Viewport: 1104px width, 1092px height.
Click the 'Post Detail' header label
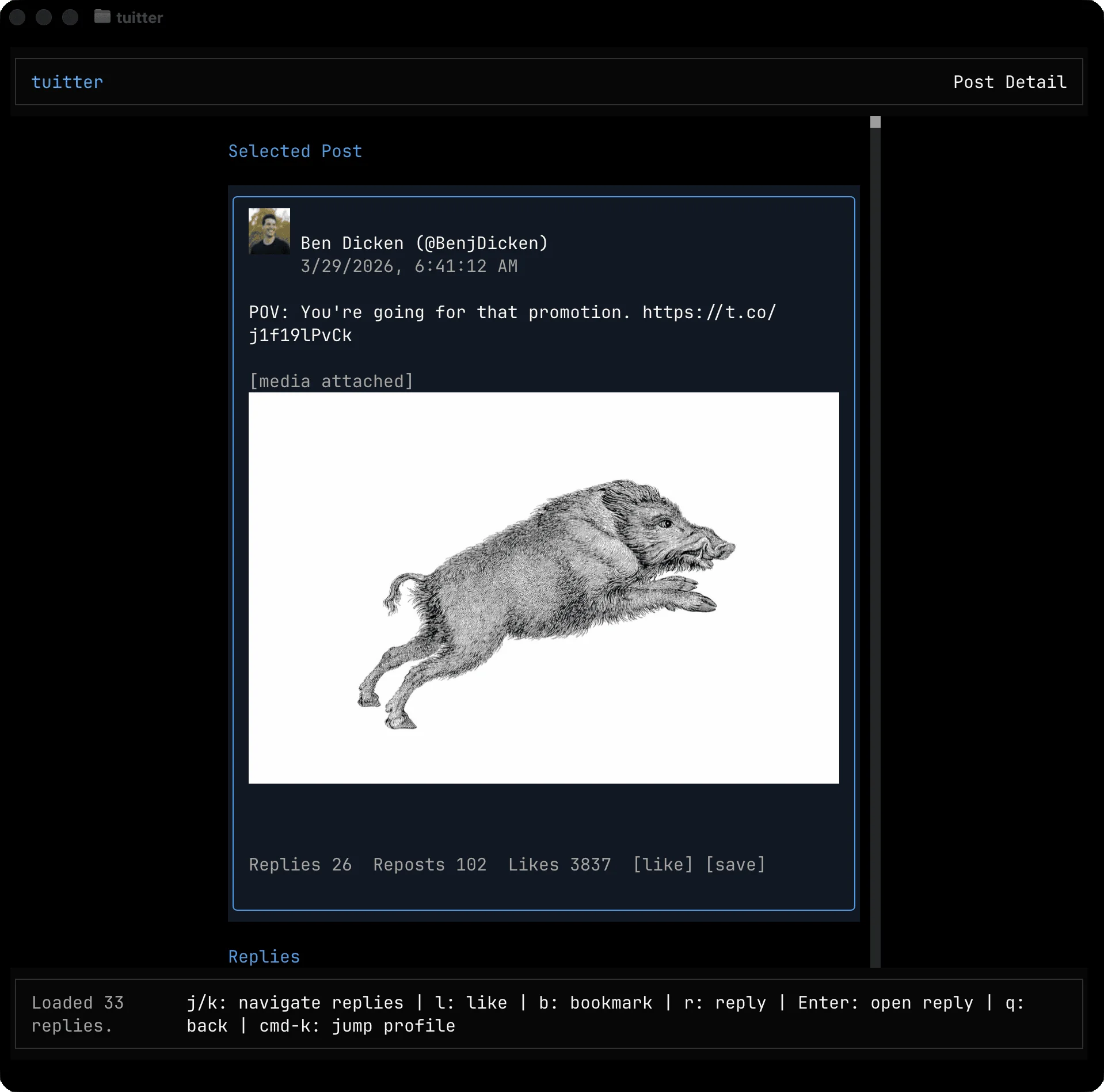pyautogui.click(x=1010, y=82)
